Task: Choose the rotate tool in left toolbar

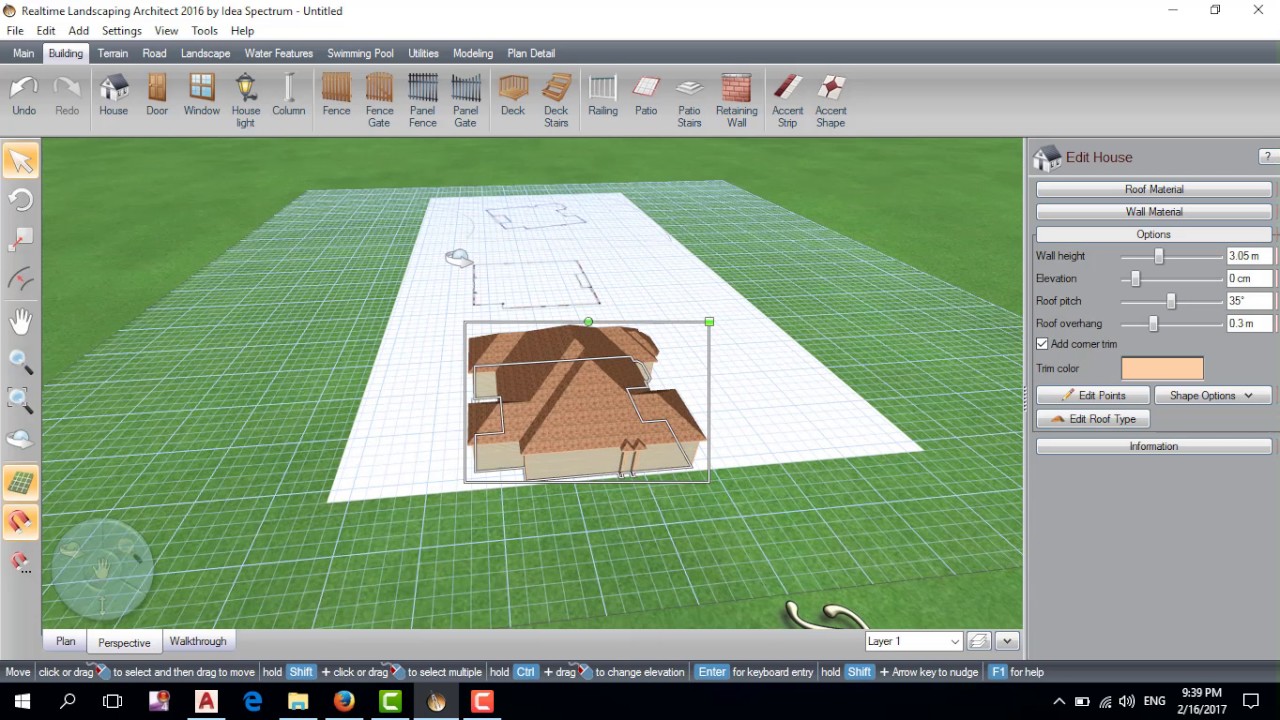Action: 20,200
